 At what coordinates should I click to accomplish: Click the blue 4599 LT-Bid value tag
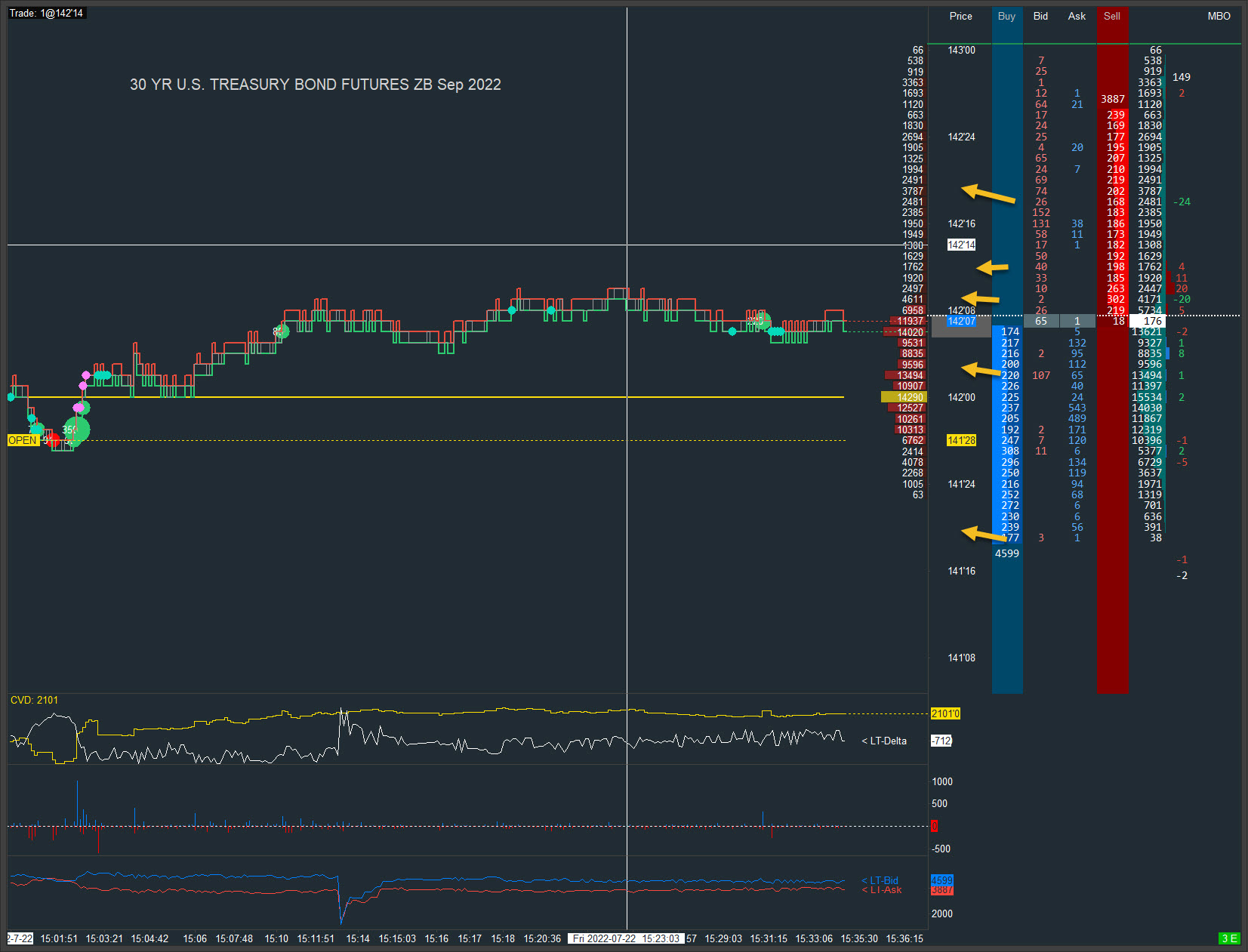(x=941, y=880)
